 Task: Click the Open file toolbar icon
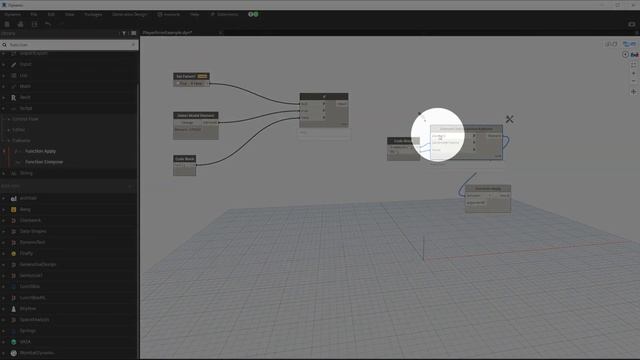pos(20,24)
